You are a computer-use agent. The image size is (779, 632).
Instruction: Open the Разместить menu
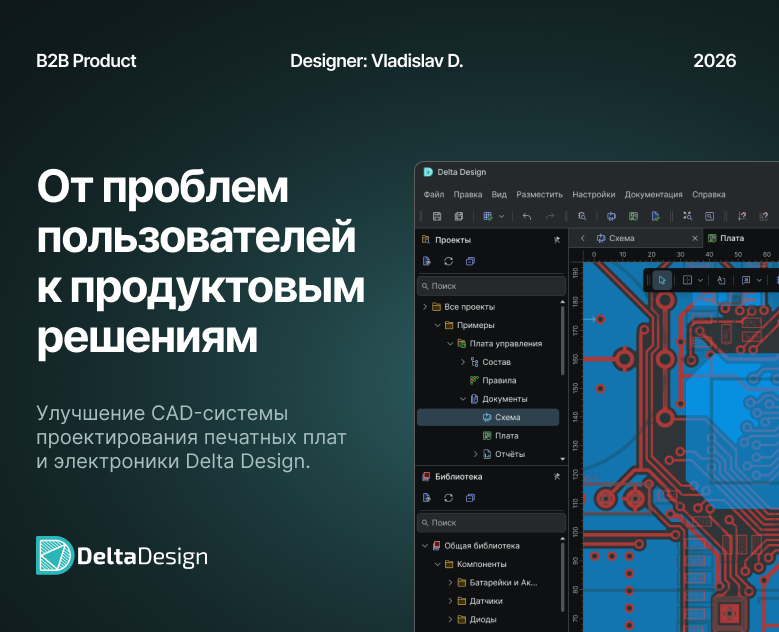click(539, 194)
